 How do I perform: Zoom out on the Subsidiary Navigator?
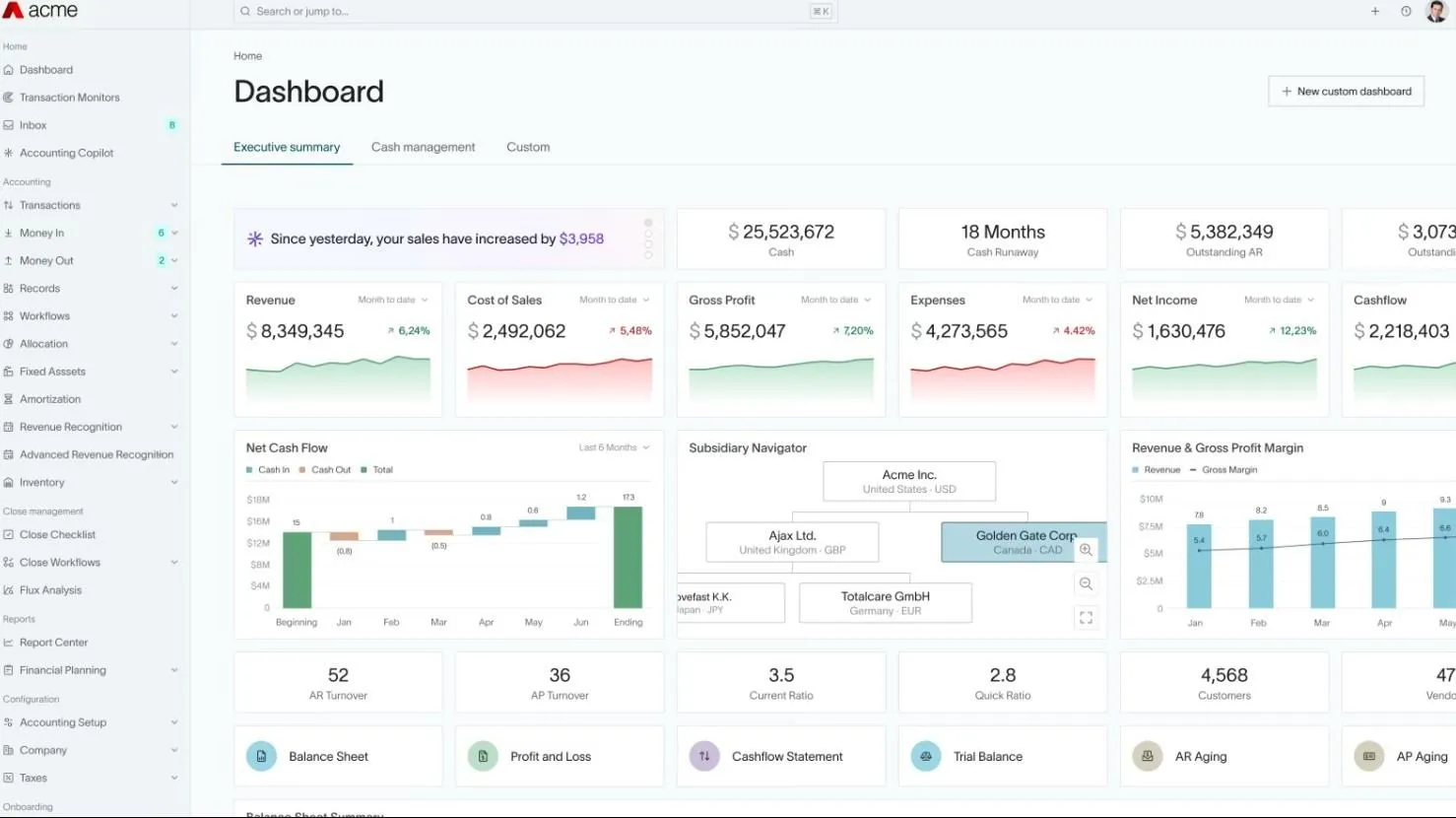(x=1086, y=583)
